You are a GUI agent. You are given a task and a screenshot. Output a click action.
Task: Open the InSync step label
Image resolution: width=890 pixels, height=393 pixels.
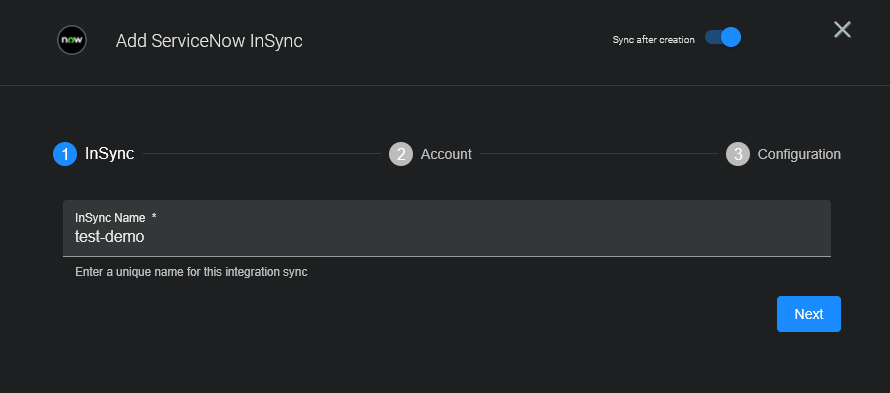coord(110,153)
